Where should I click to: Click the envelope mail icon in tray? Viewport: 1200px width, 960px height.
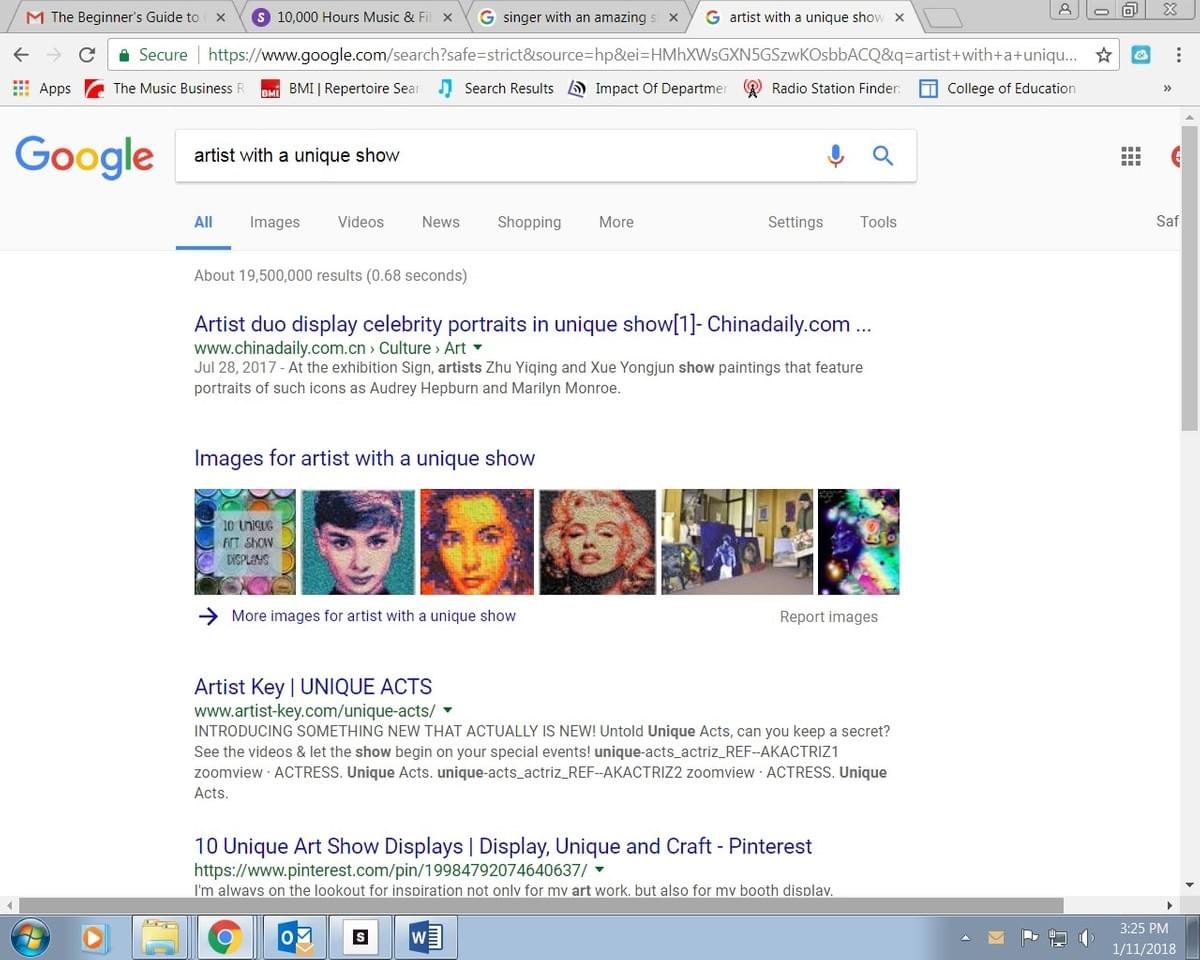(x=996, y=938)
